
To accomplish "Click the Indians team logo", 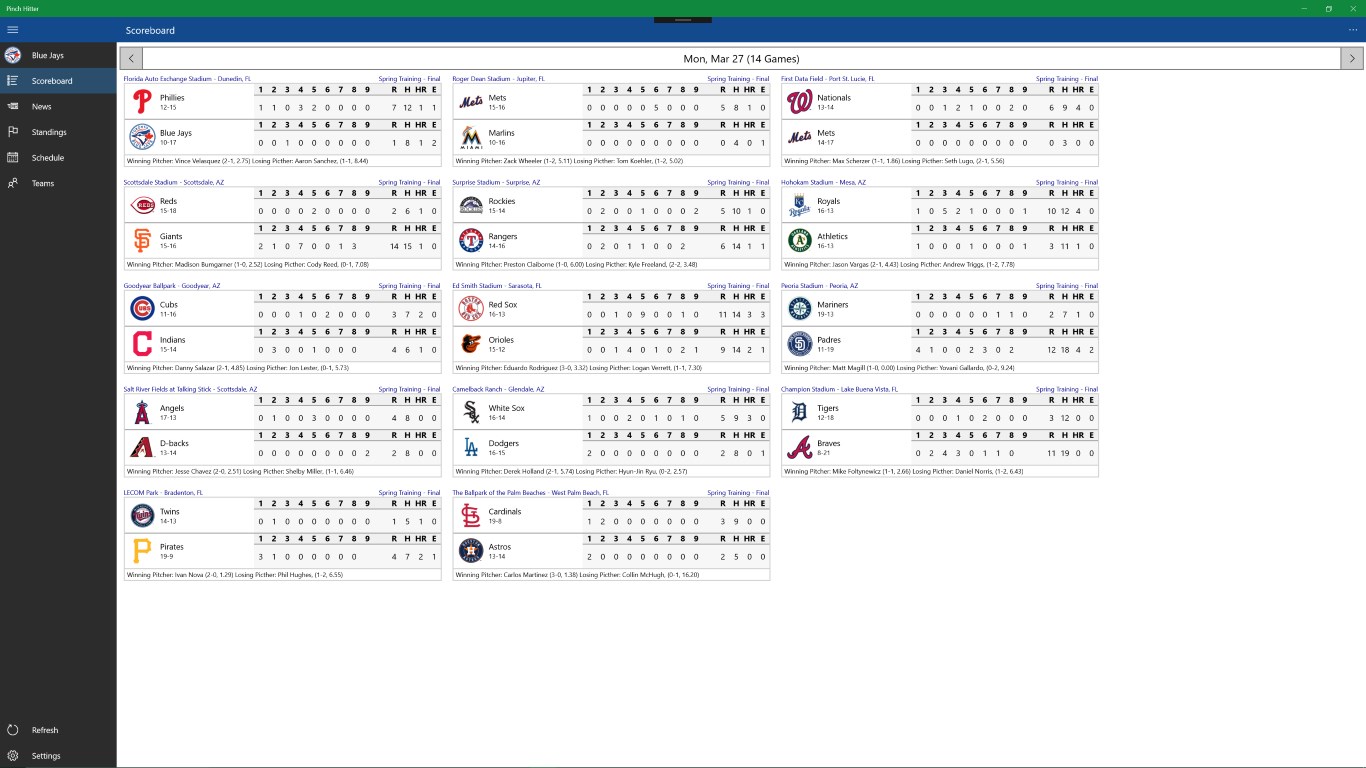I will tap(142, 344).
